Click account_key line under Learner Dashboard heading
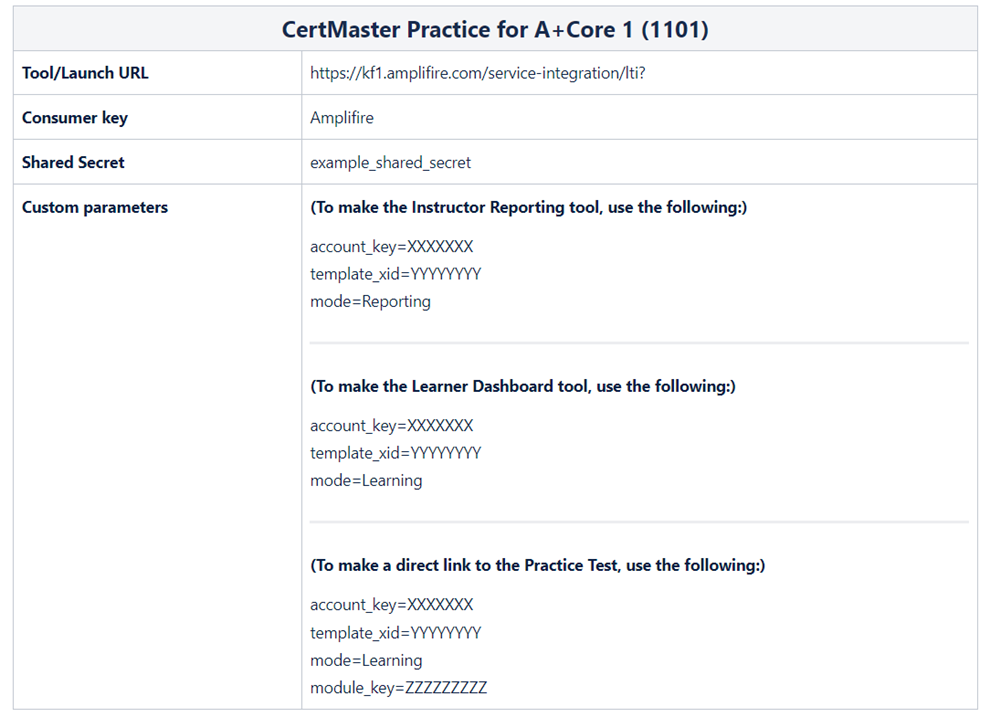 (391, 426)
